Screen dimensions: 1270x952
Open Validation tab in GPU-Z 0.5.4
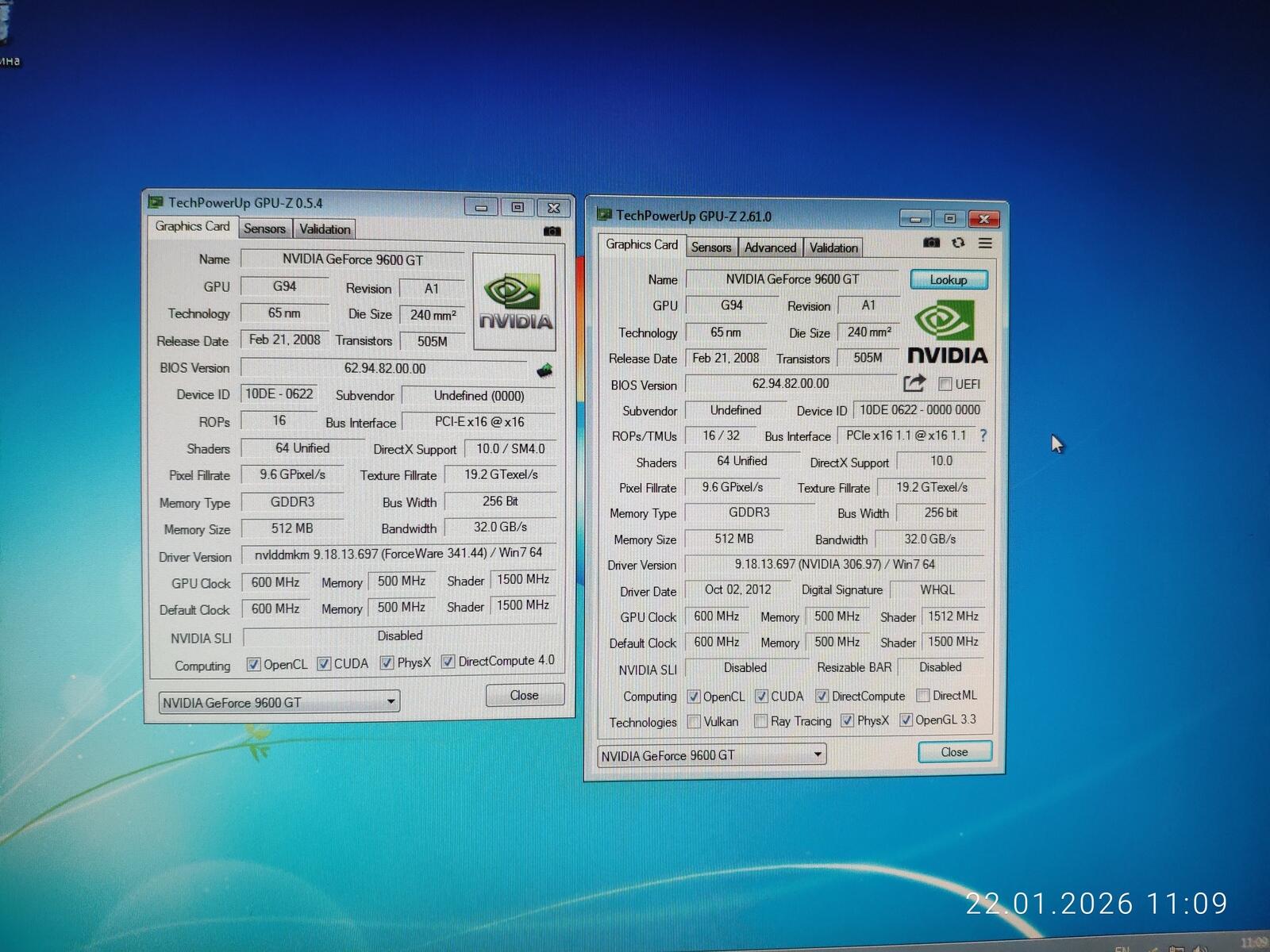click(325, 229)
